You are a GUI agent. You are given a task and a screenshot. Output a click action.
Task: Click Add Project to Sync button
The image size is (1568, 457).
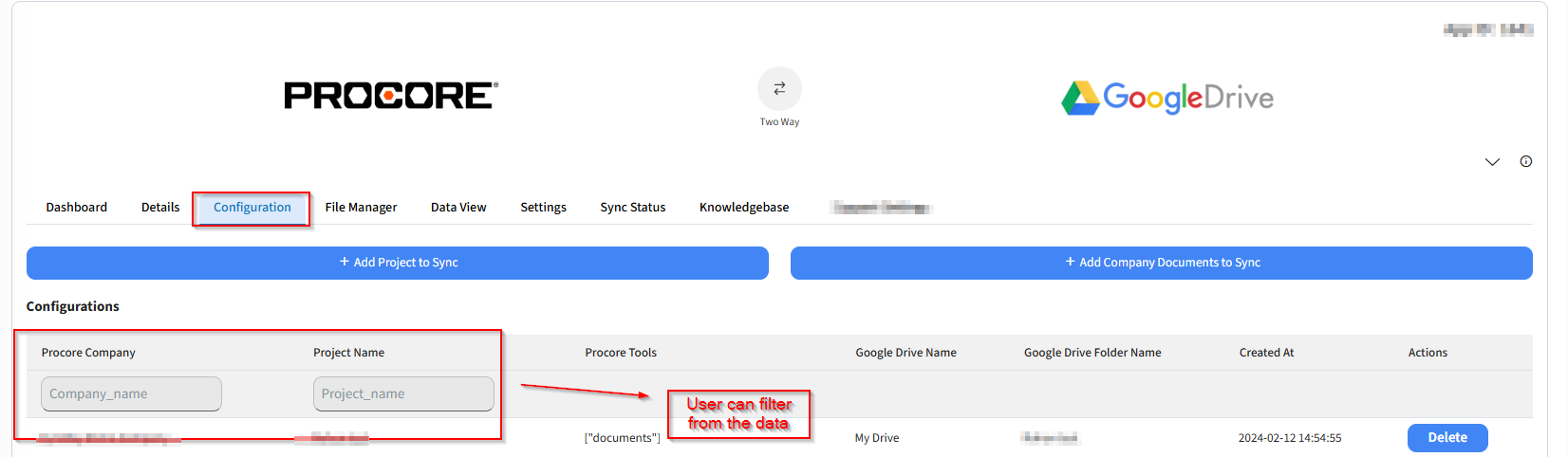398,263
